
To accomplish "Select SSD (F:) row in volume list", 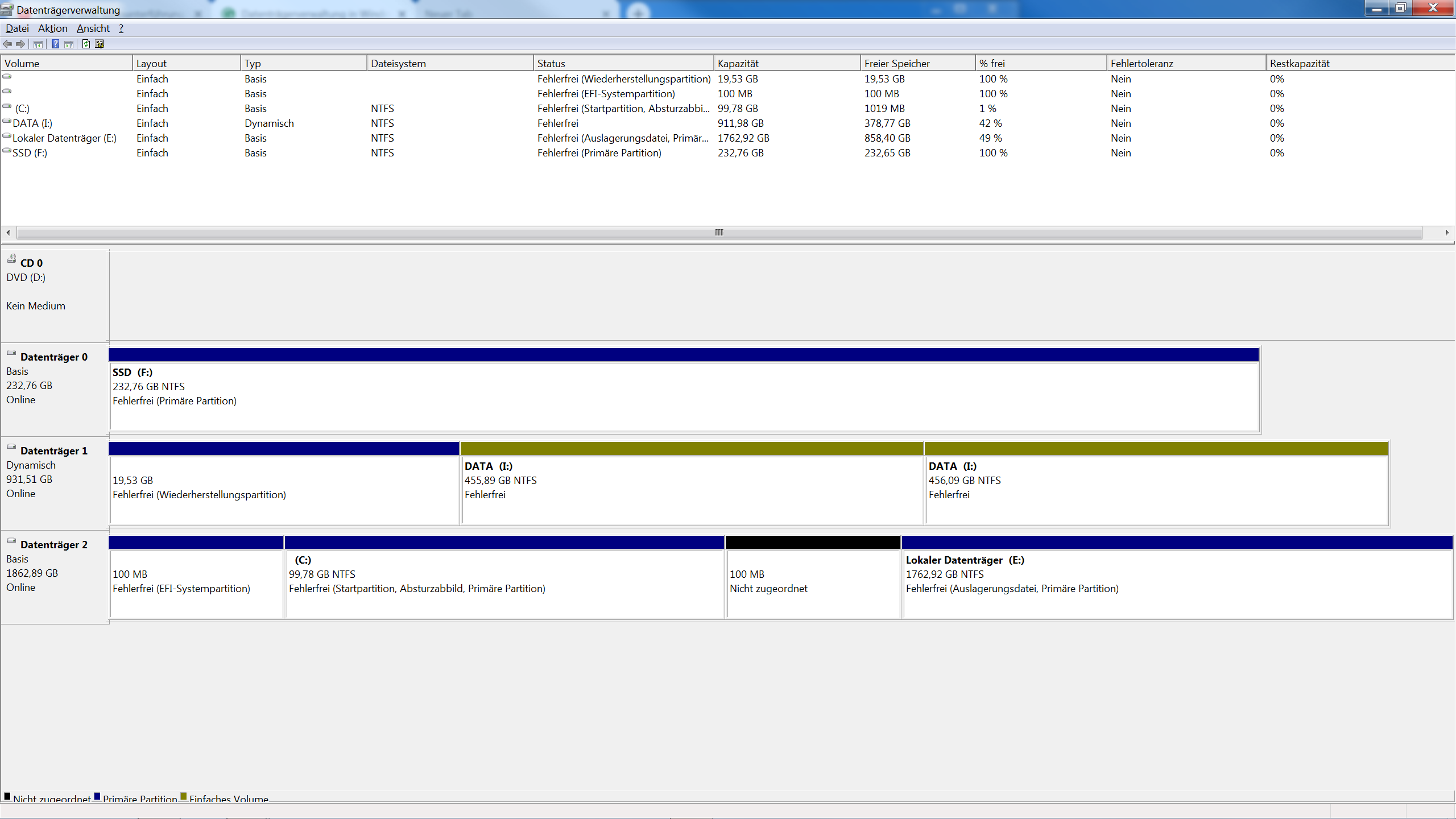I will point(30,153).
